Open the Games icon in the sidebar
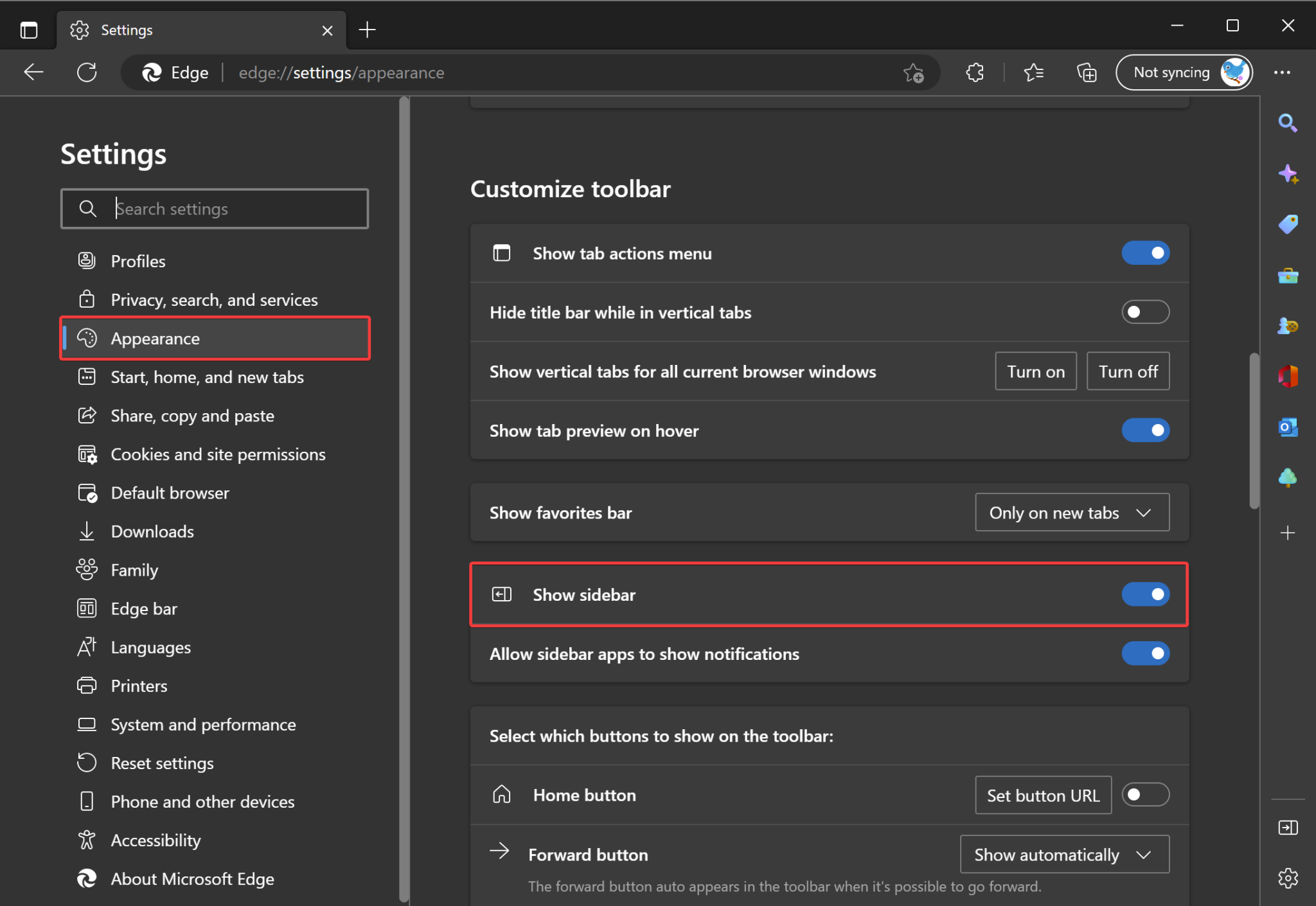1316x906 pixels. [1289, 326]
